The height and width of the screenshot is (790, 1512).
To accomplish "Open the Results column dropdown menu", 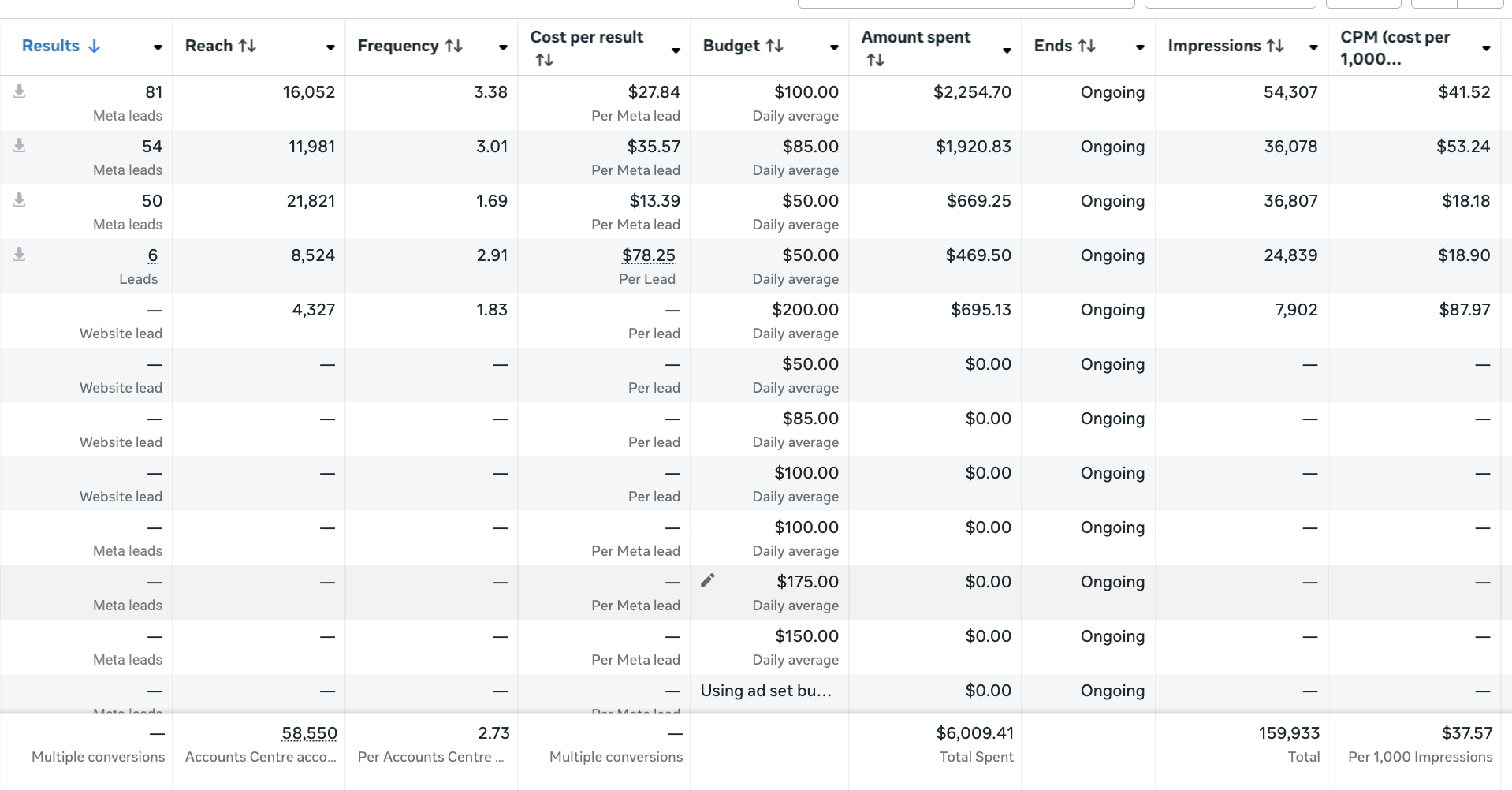I will tap(158, 48).
